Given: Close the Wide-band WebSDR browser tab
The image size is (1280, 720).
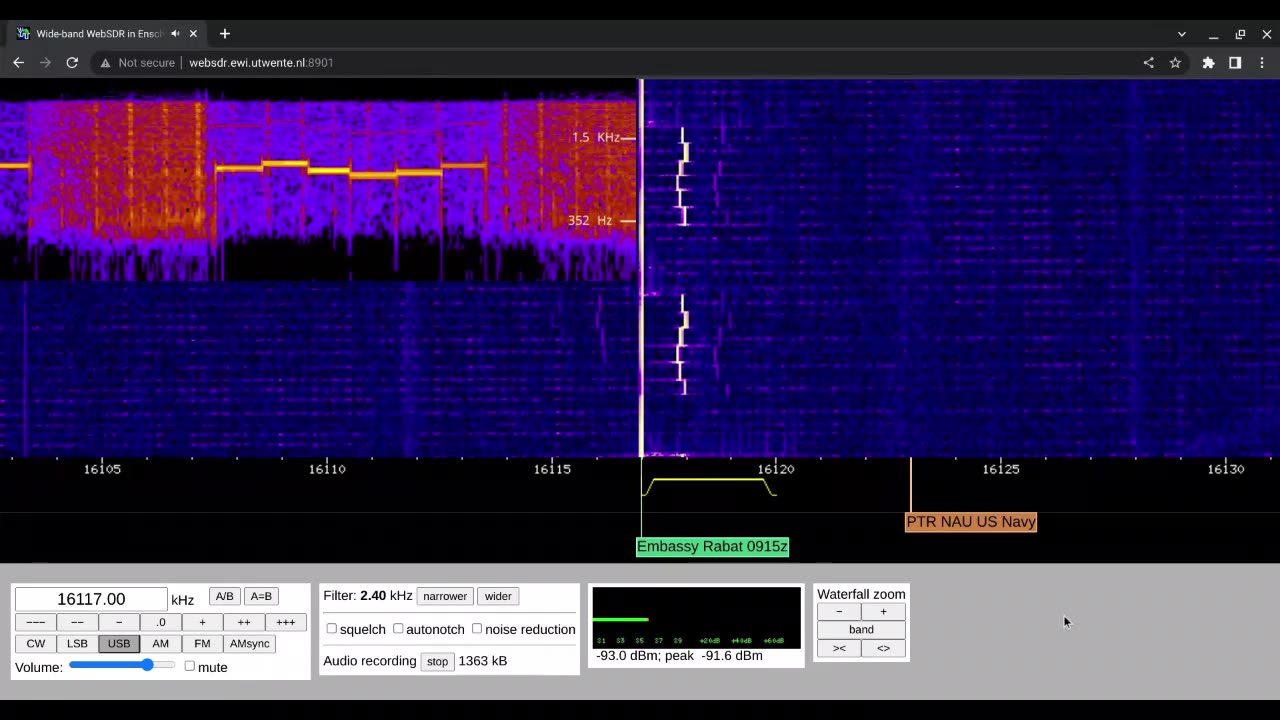Looking at the screenshot, I should click(193, 34).
